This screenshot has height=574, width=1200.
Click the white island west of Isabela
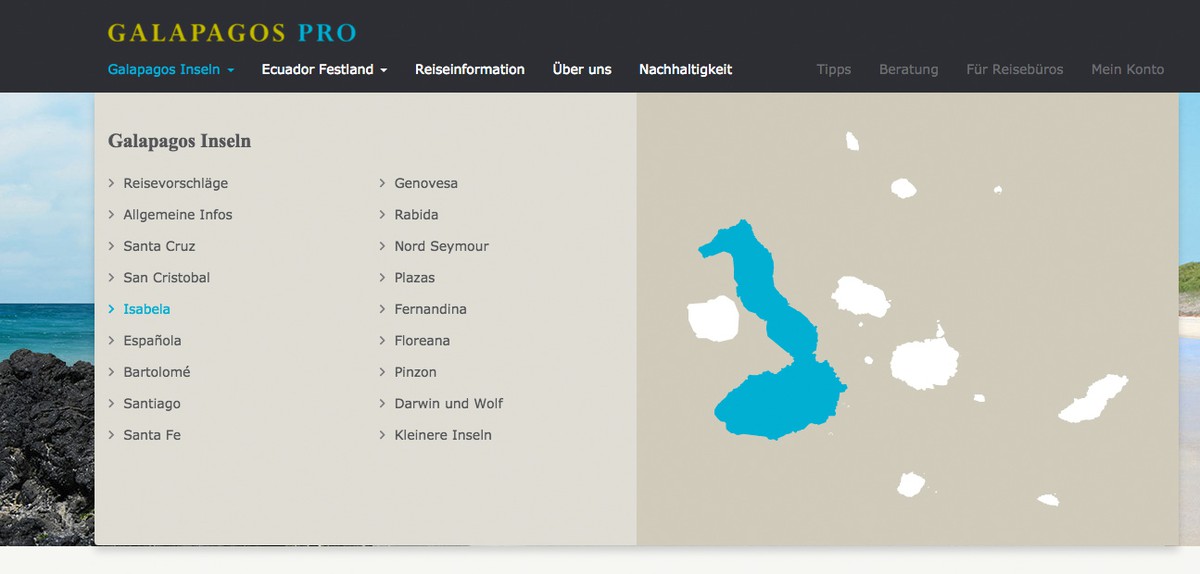click(712, 319)
